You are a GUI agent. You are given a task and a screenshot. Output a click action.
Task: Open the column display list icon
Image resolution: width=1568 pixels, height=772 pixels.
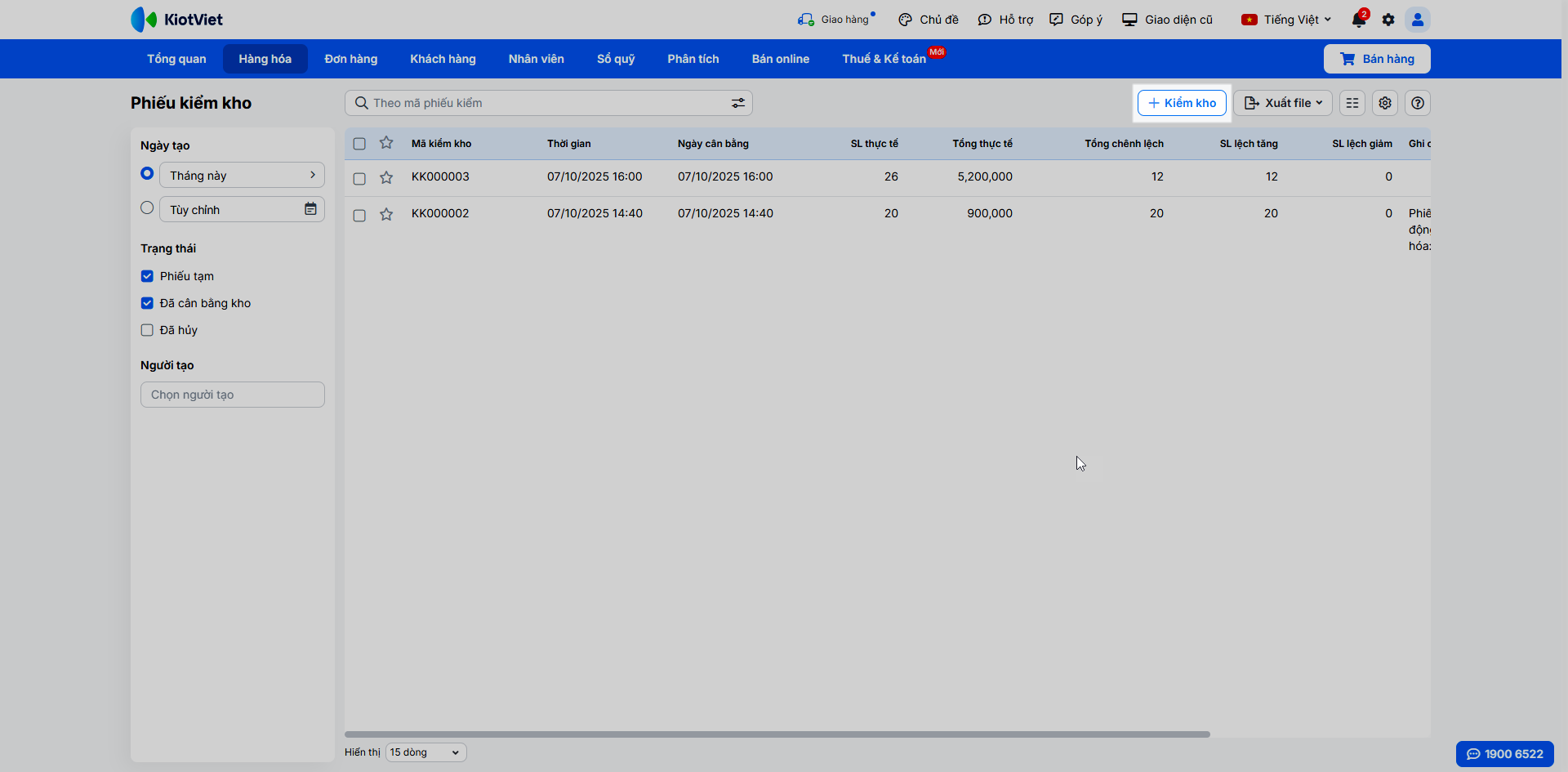1352,103
